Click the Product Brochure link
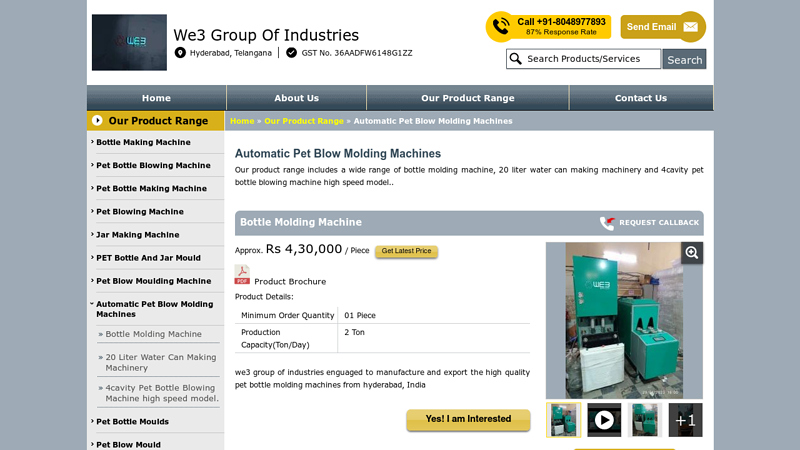 290,282
